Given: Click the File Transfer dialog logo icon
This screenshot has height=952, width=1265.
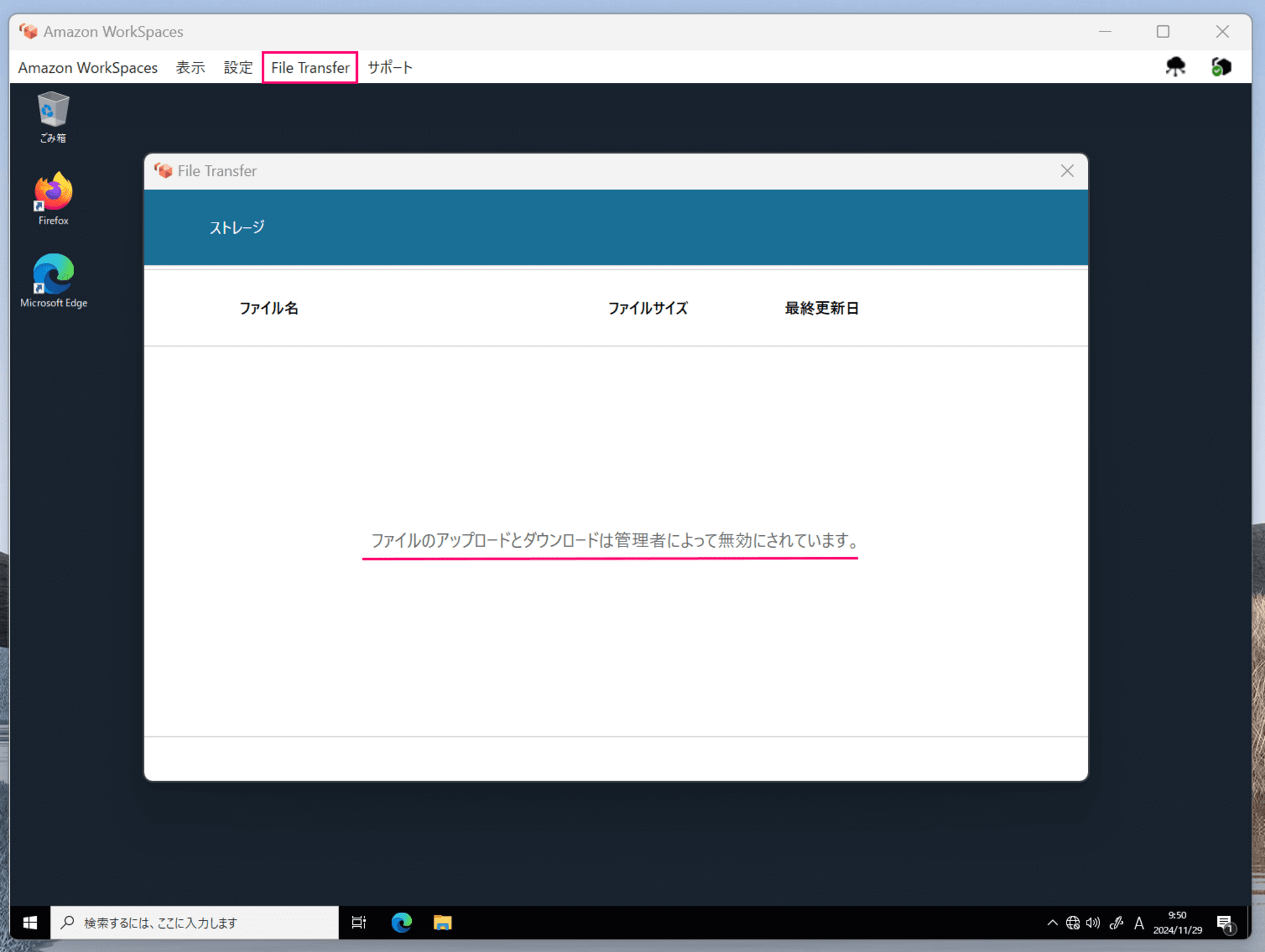Looking at the screenshot, I should [x=163, y=171].
